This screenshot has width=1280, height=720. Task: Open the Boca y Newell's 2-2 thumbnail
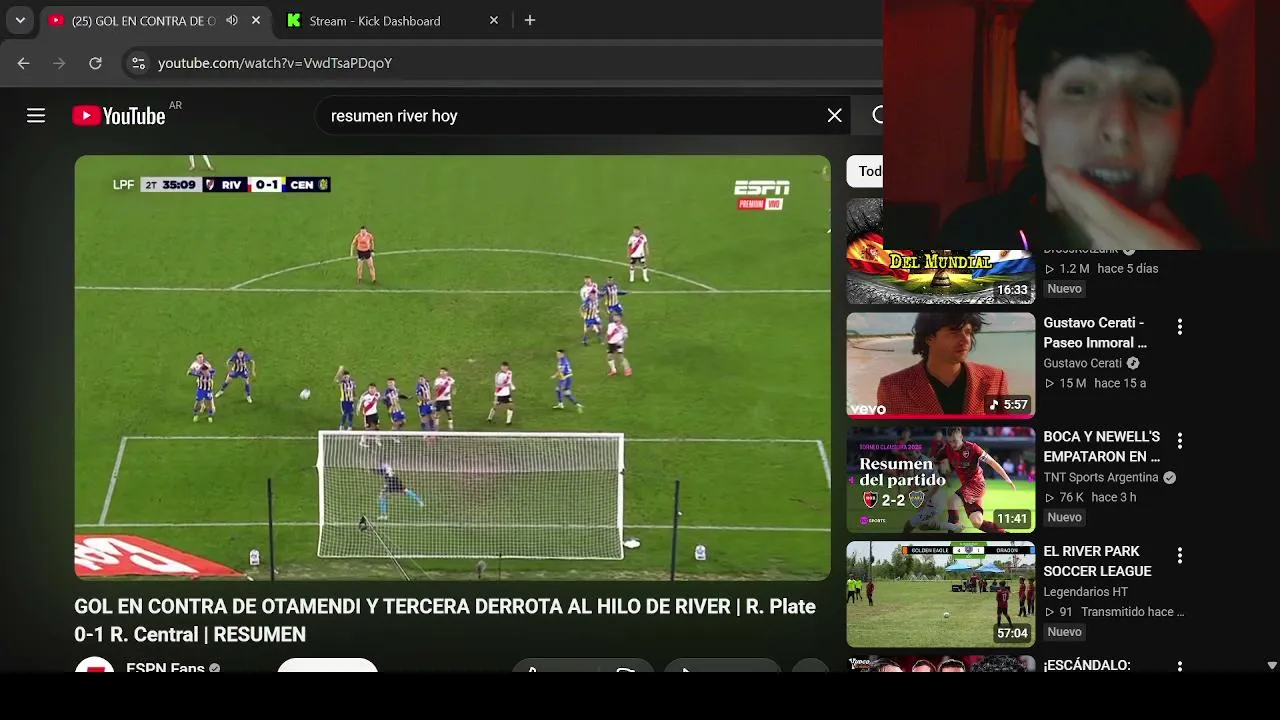(941, 480)
